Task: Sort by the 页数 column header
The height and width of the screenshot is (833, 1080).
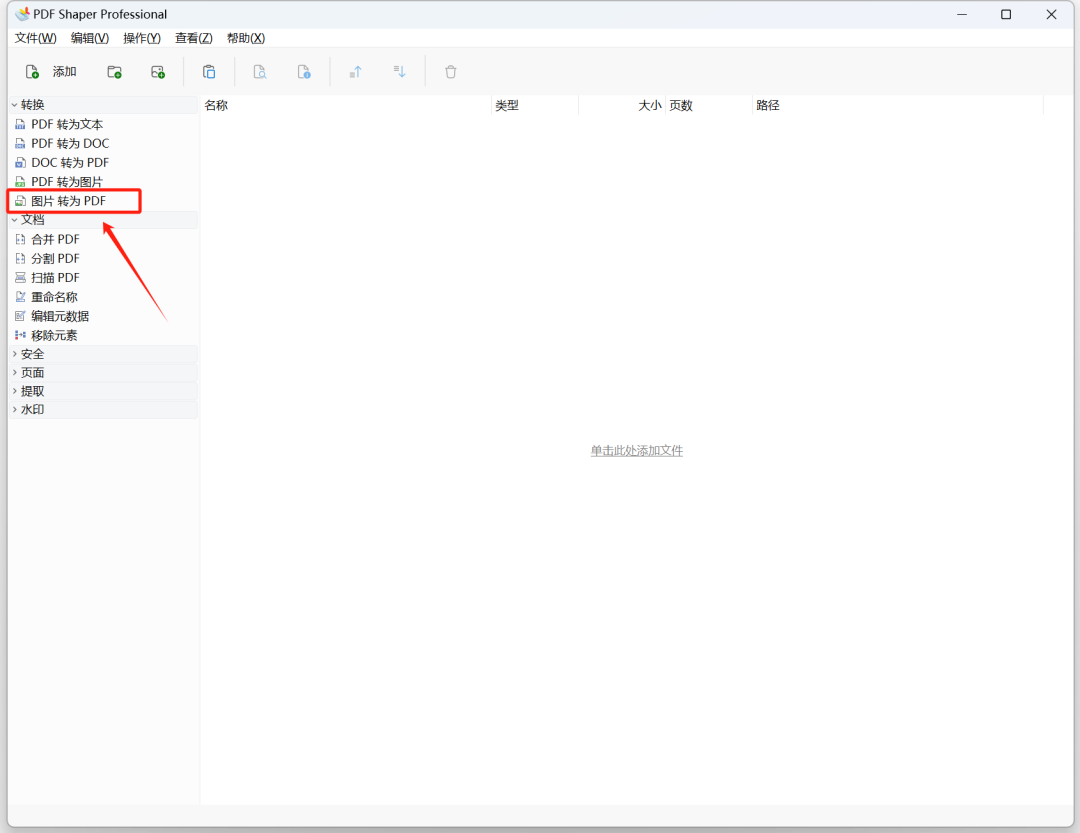Action: [x=709, y=105]
